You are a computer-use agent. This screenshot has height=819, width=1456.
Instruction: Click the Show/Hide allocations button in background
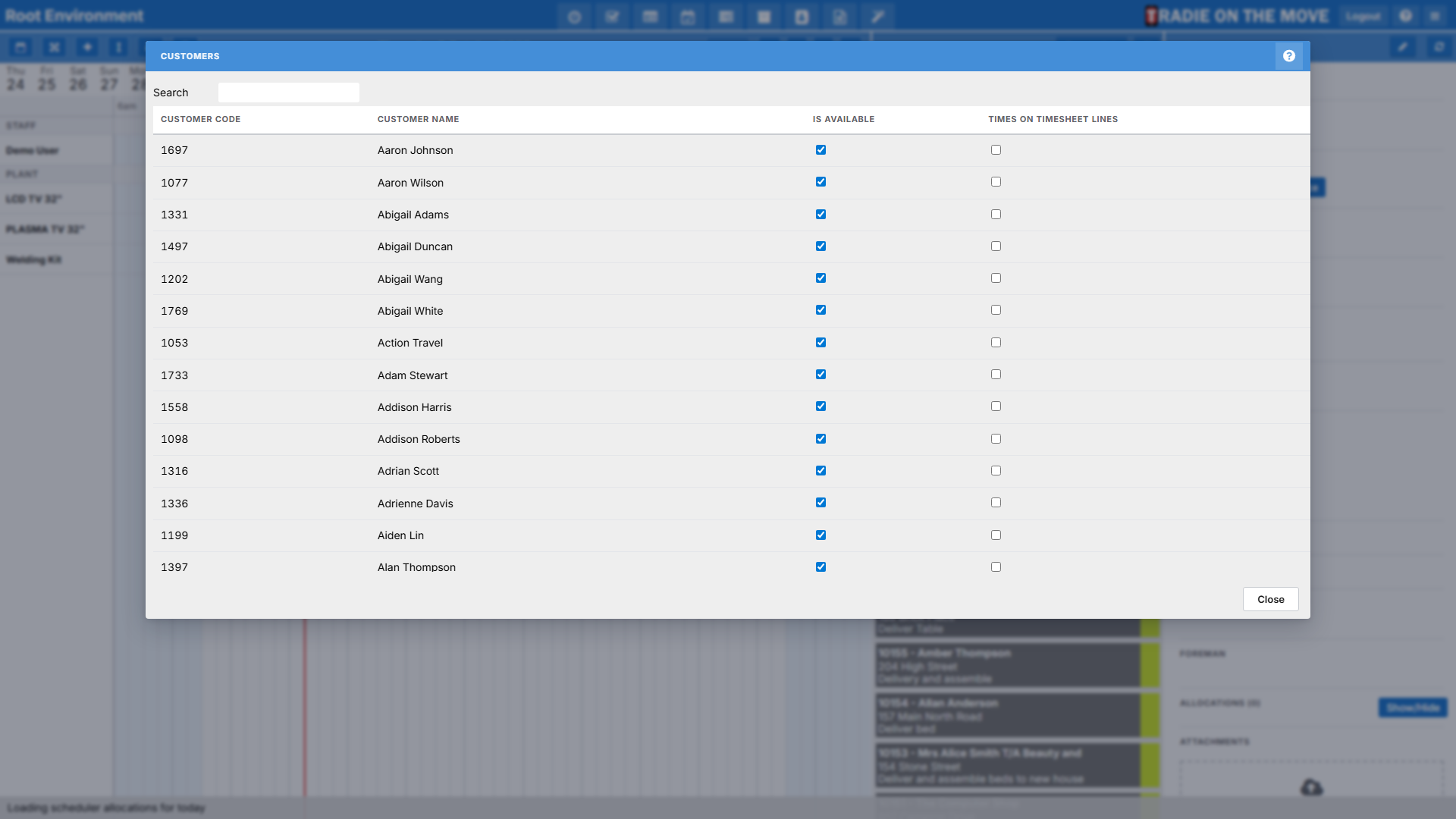(1413, 708)
